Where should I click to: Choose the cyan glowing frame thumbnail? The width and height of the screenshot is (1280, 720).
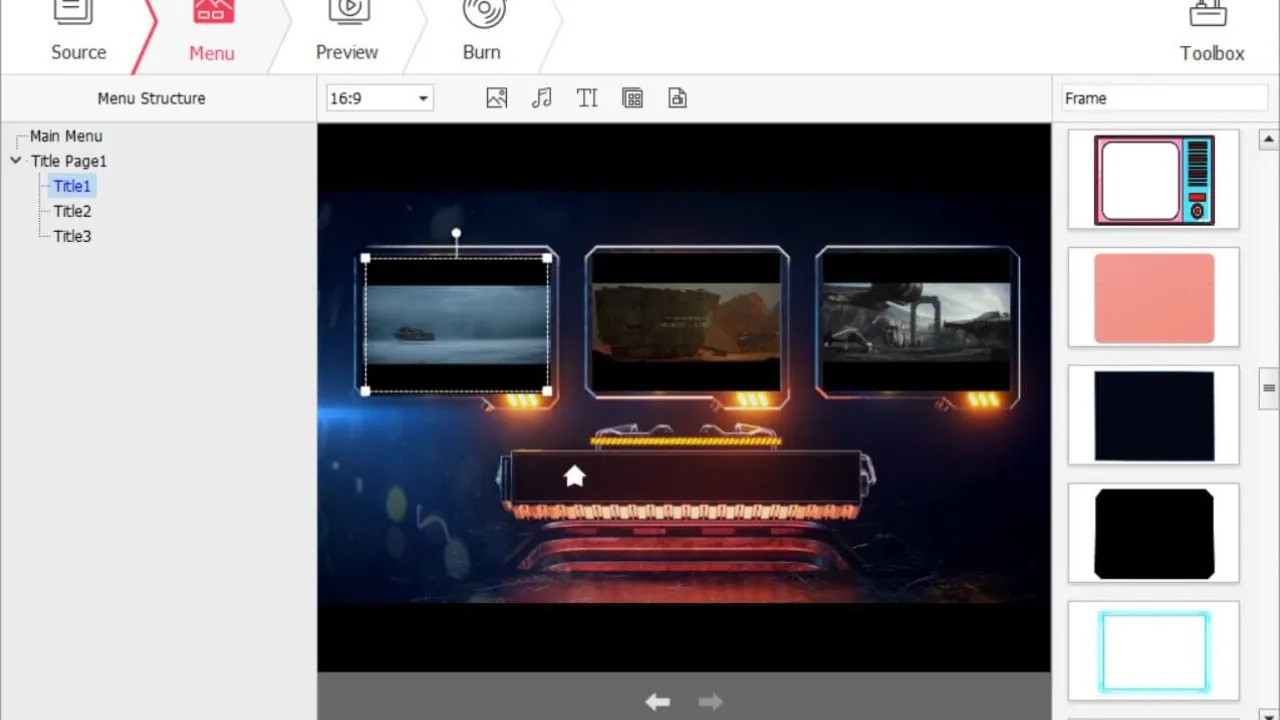coord(1154,652)
